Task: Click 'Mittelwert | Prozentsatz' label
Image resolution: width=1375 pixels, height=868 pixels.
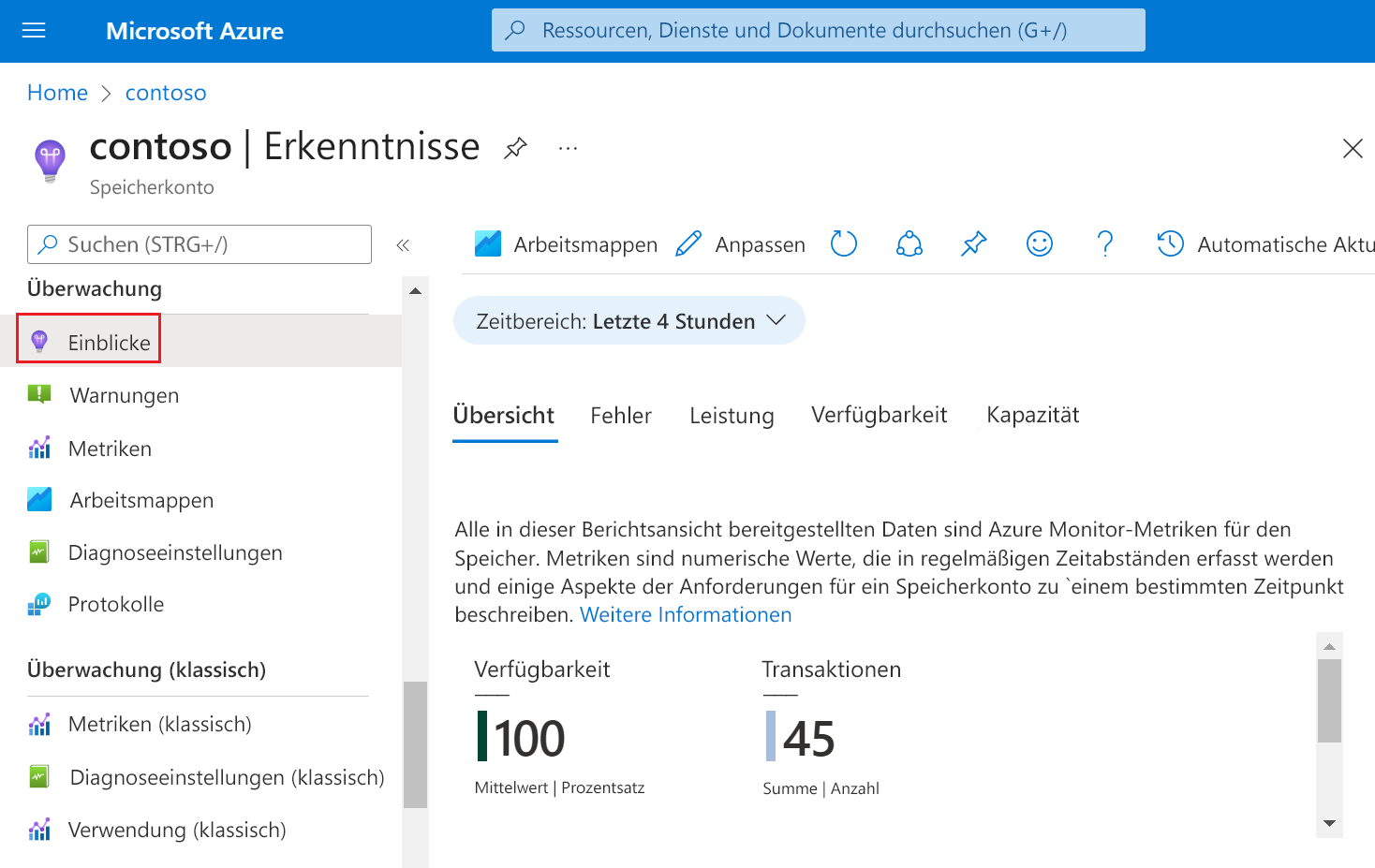Action: (x=559, y=787)
